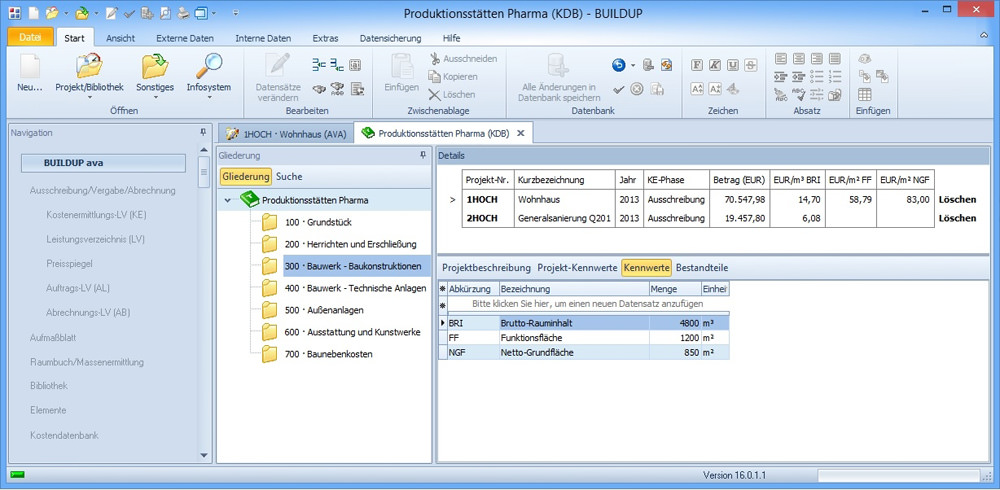Switch to the Ansicht ribbon tab

121,38
